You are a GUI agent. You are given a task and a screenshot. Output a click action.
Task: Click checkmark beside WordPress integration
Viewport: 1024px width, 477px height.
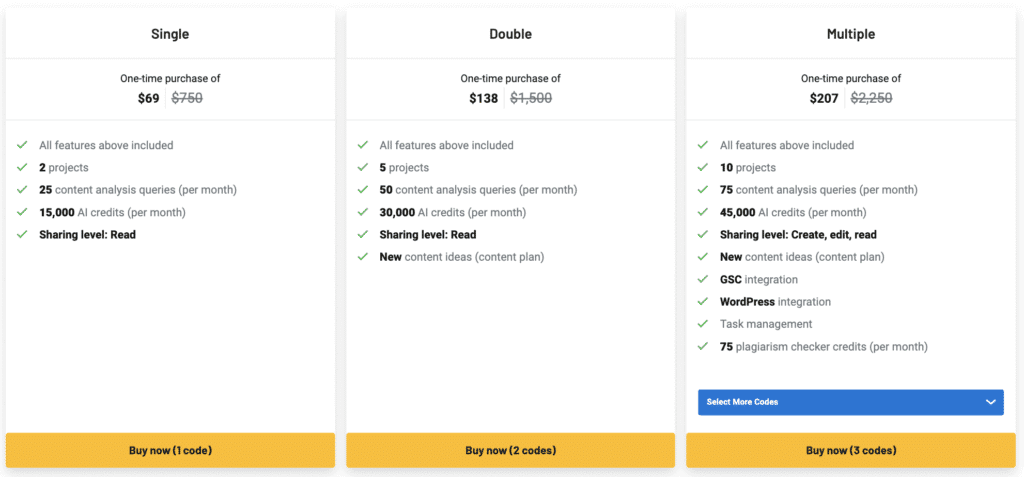(703, 302)
